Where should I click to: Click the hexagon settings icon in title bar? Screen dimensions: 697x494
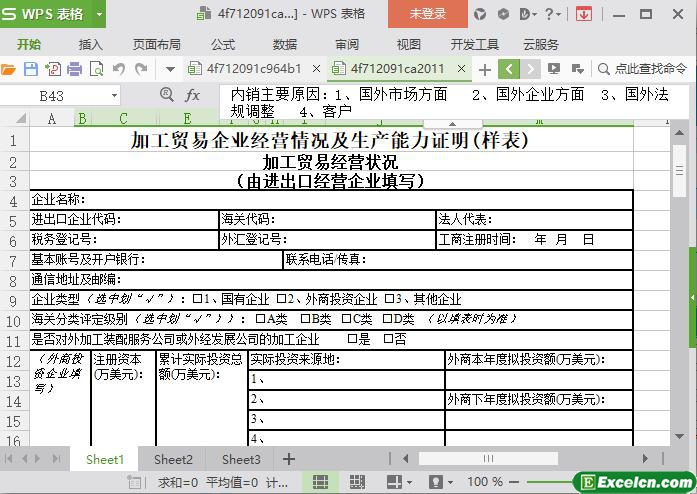tap(503, 14)
